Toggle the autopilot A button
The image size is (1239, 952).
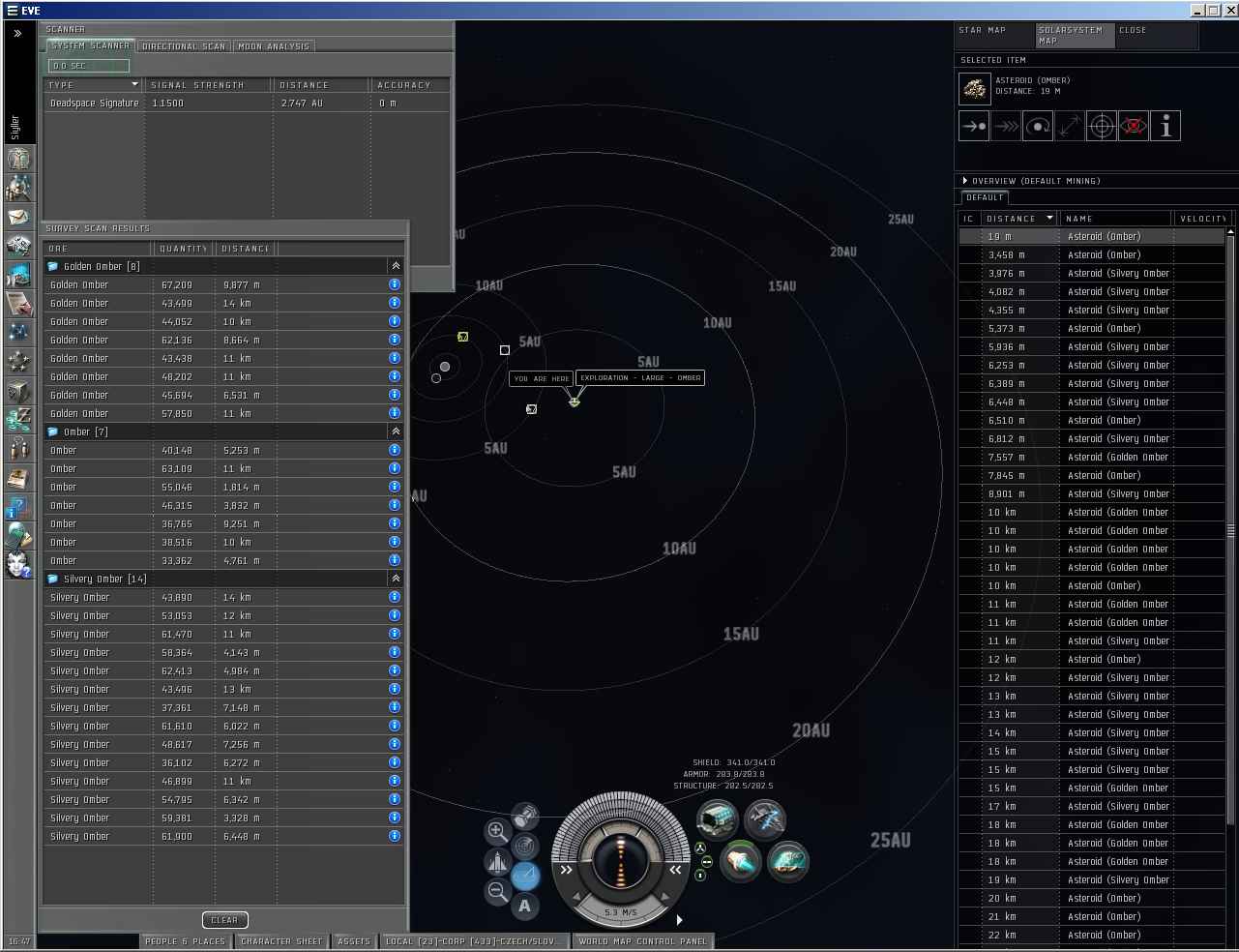click(525, 907)
